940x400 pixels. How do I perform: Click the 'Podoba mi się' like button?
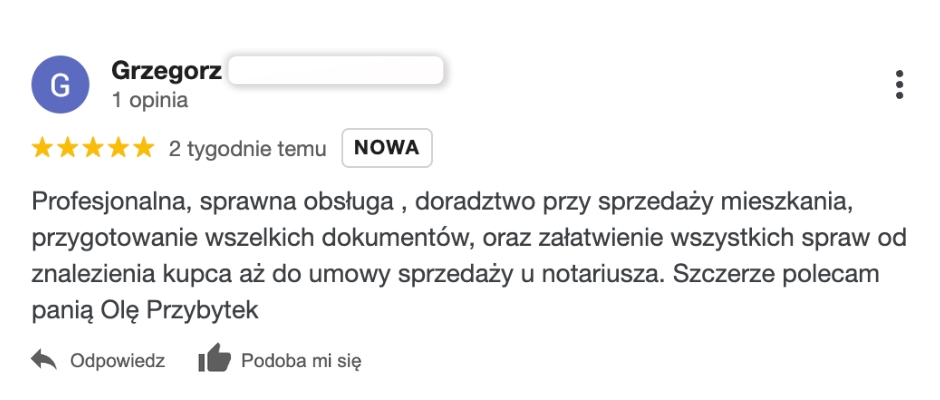[x=279, y=360]
